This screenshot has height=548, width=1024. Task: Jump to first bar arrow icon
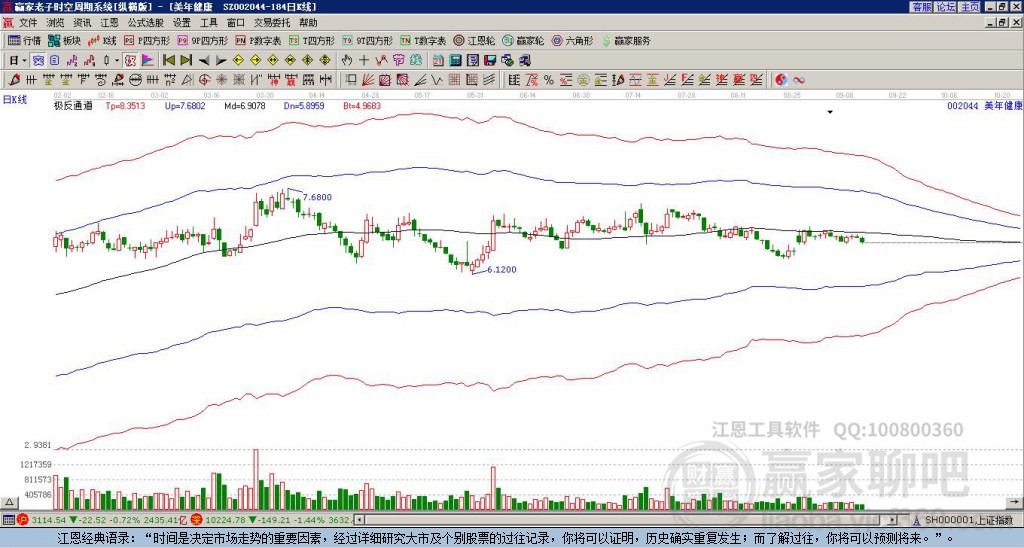click(x=168, y=61)
